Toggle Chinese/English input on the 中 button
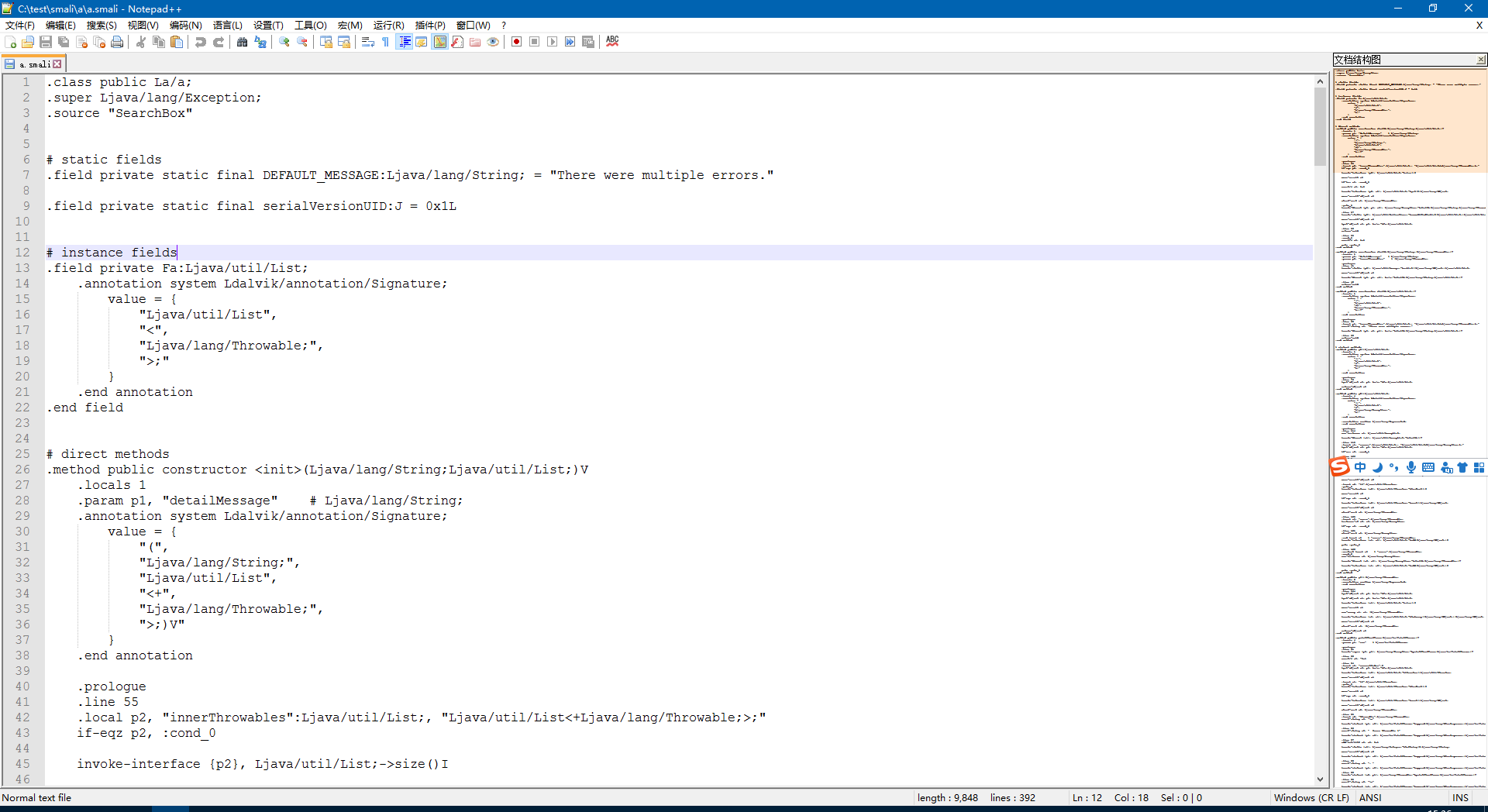 (x=1361, y=466)
